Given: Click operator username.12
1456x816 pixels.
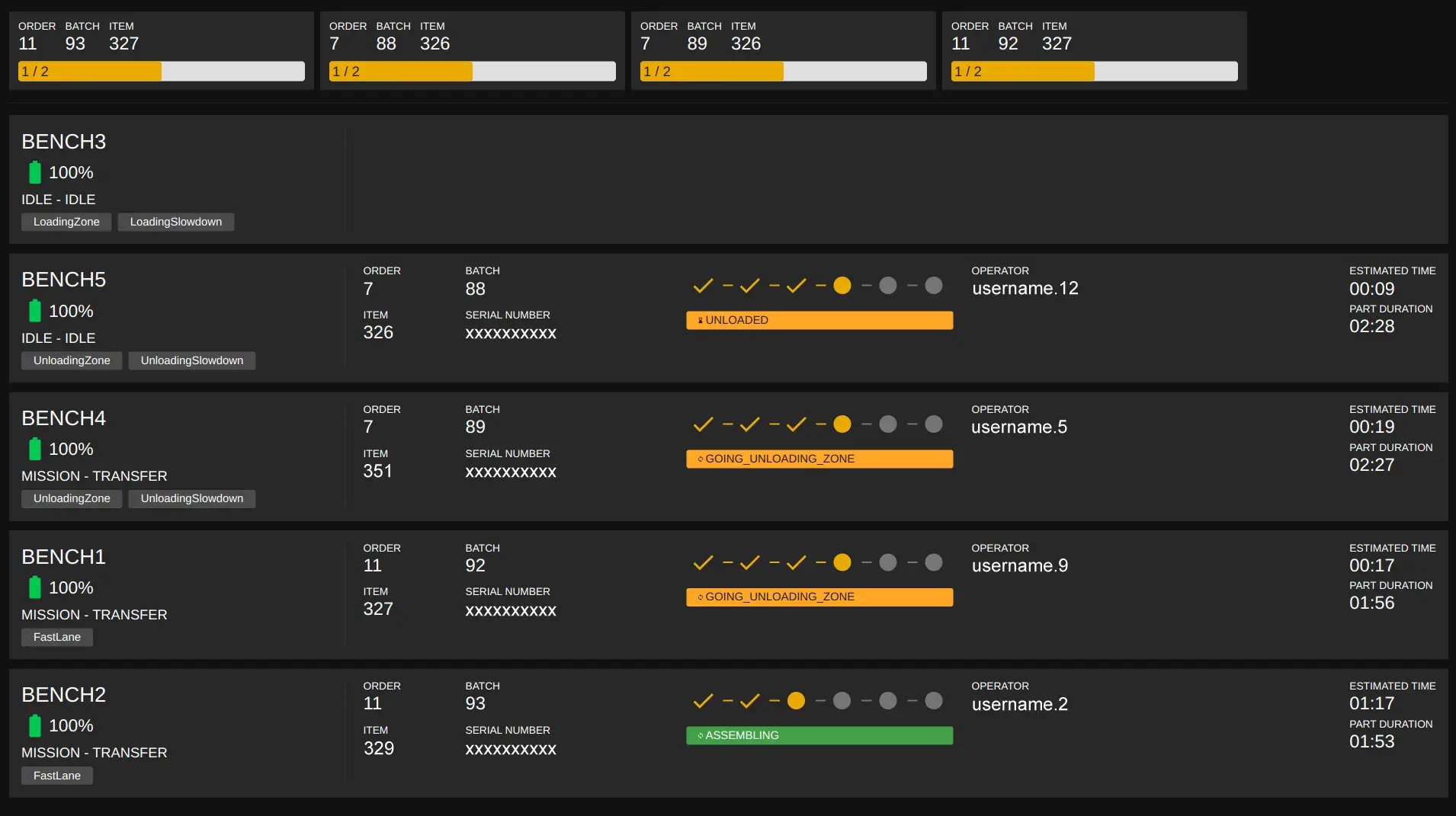Looking at the screenshot, I should pyautogui.click(x=1025, y=289).
